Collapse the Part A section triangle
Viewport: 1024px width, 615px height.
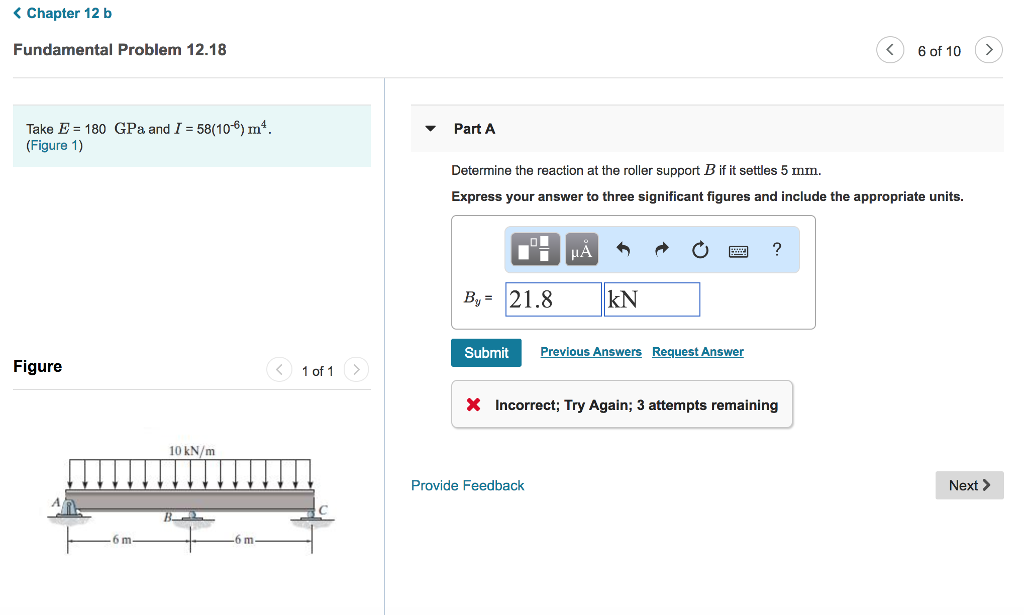click(x=431, y=129)
